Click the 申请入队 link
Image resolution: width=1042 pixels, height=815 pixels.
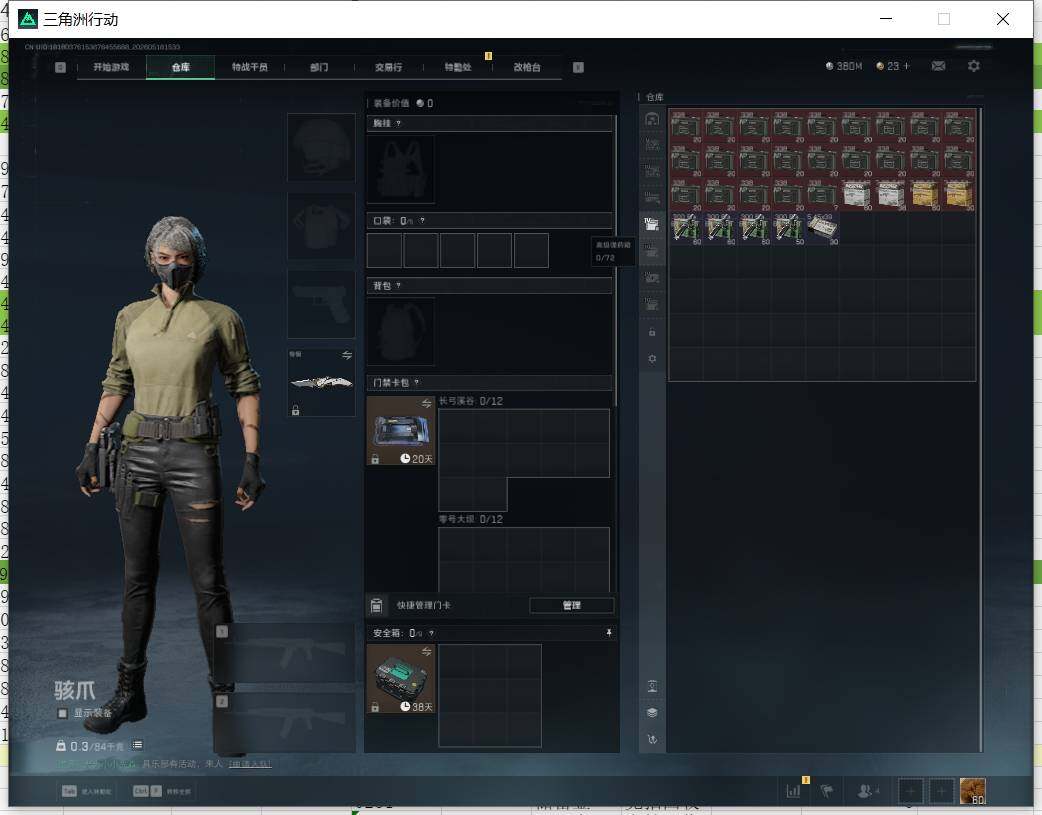(x=250, y=764)
